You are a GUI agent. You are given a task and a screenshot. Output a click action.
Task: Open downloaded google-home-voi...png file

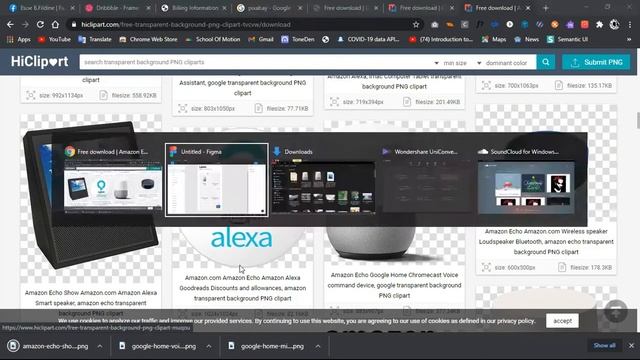pos(158,346)
